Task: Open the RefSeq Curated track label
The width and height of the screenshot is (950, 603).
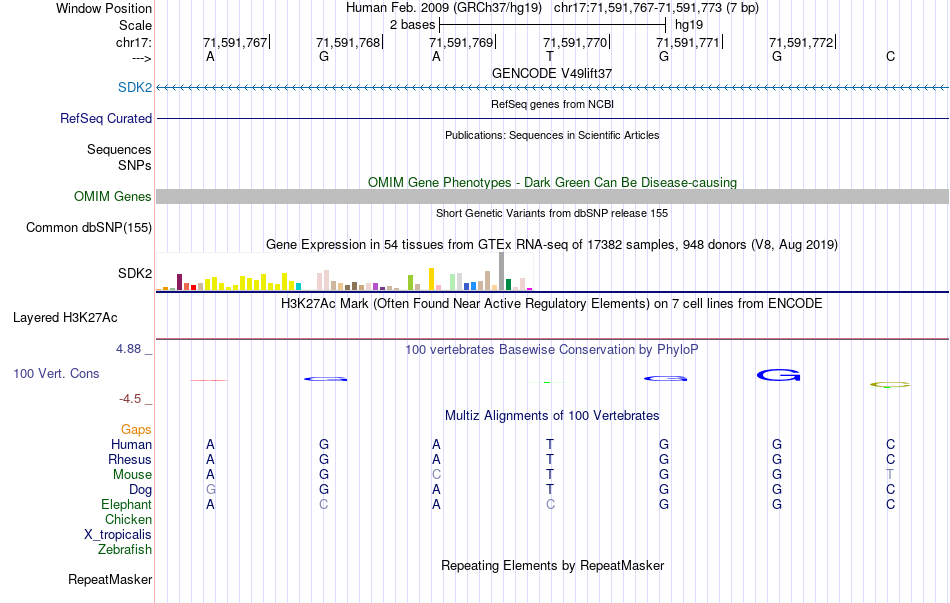Action: pyautogui.click(x=106, y=118)
